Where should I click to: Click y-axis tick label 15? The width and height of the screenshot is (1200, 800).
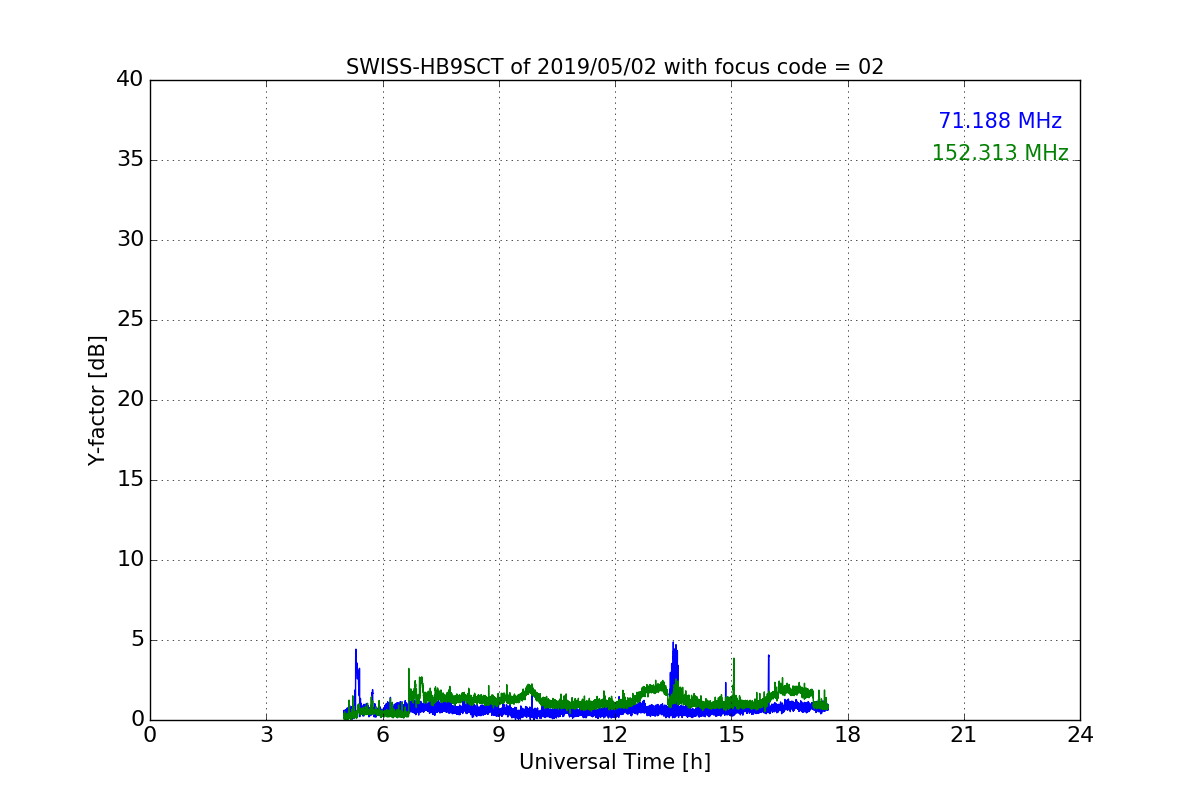point(130,480)
